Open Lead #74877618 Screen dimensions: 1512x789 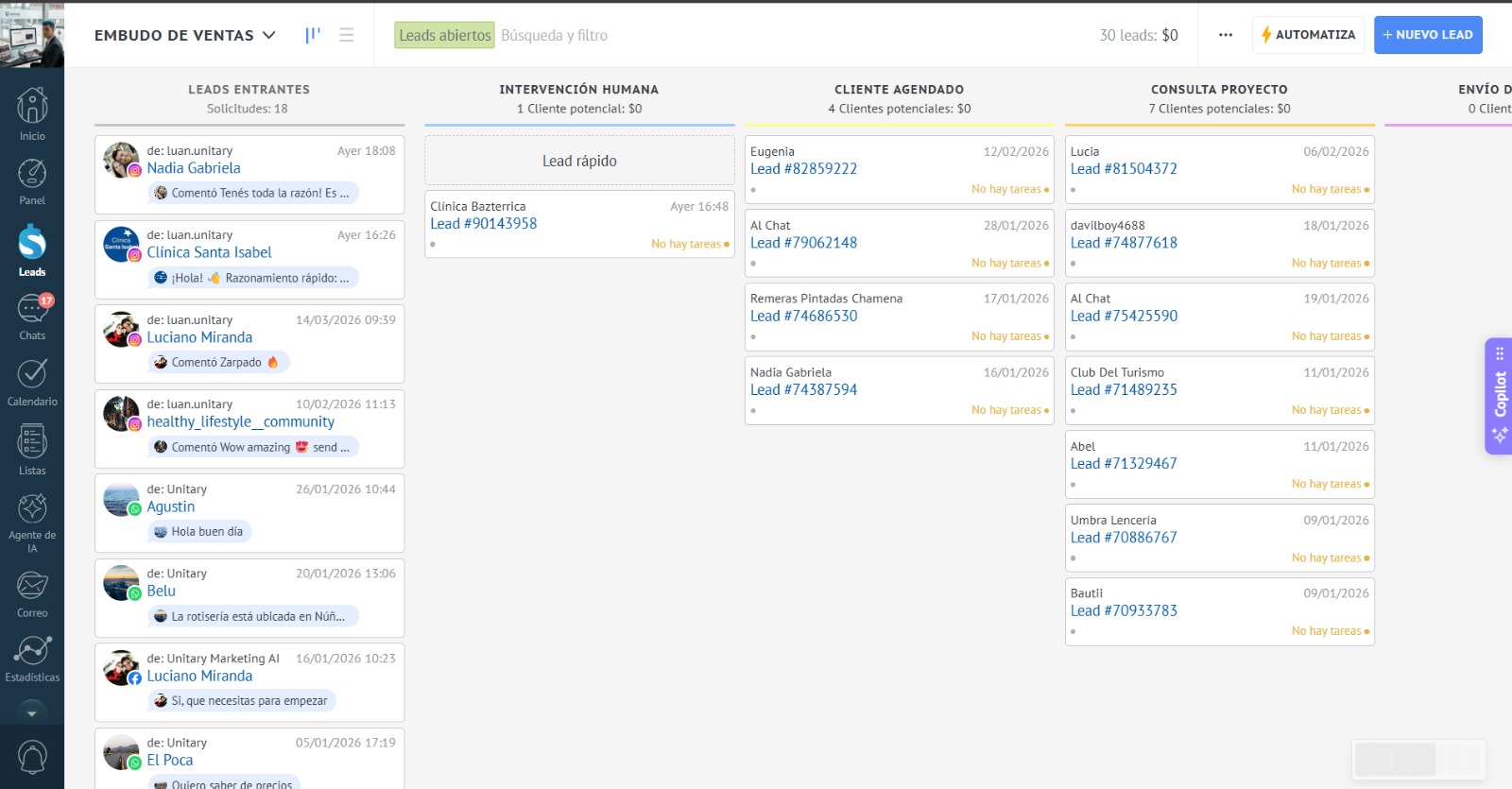coord(1124,243)
